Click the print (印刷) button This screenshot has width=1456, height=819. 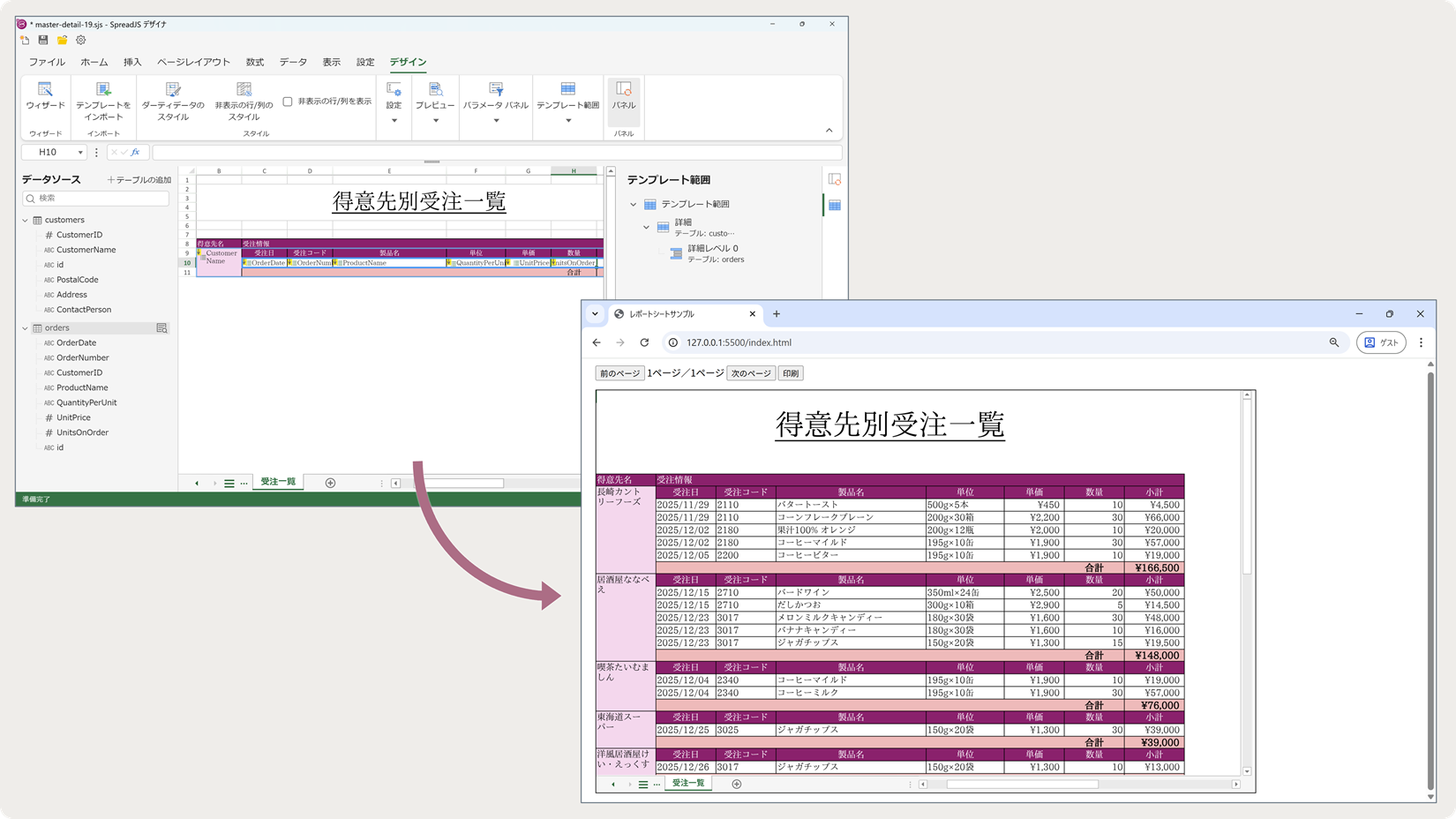(790, 373)
